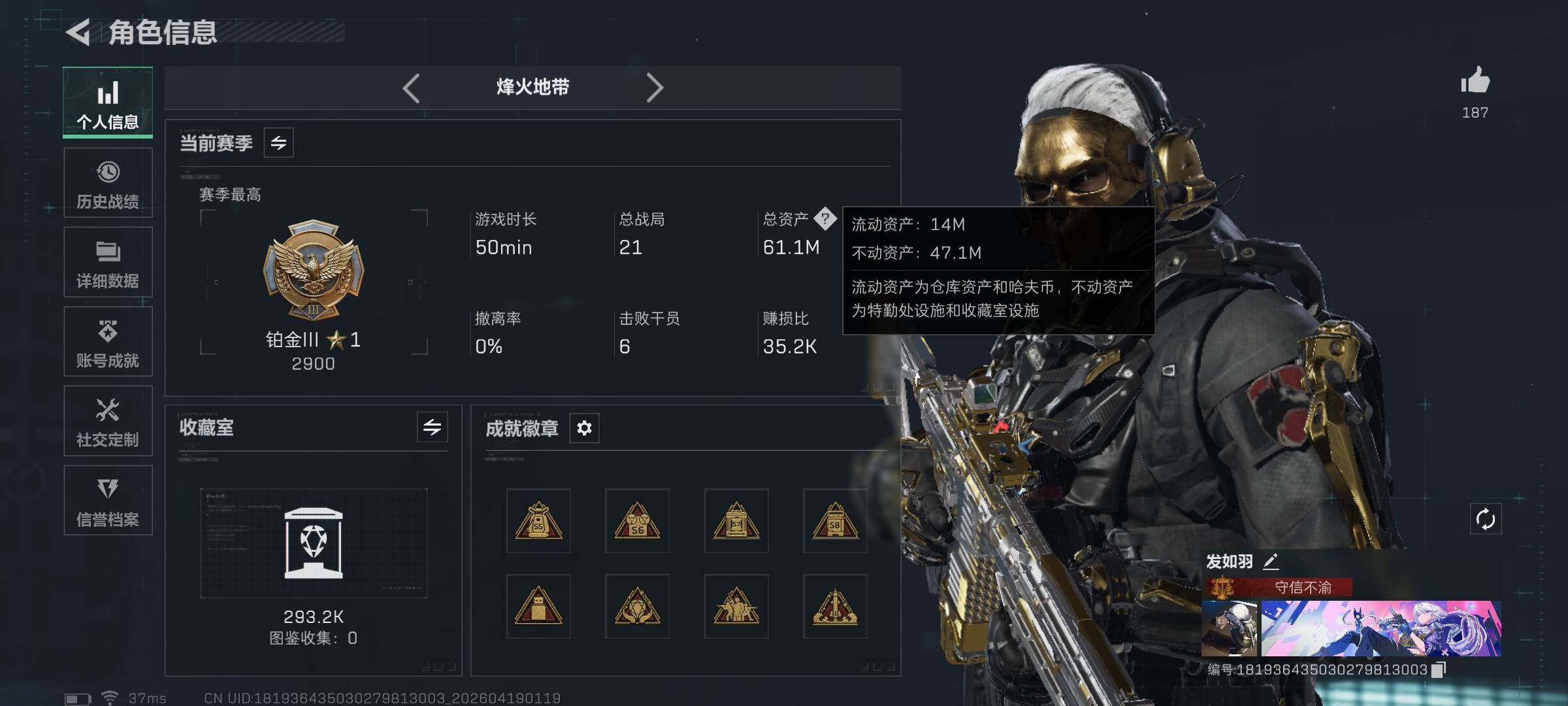1568x706 pixels.
Task: Toggle 当前赛季 season switch icon
Action: pos(279,143)
